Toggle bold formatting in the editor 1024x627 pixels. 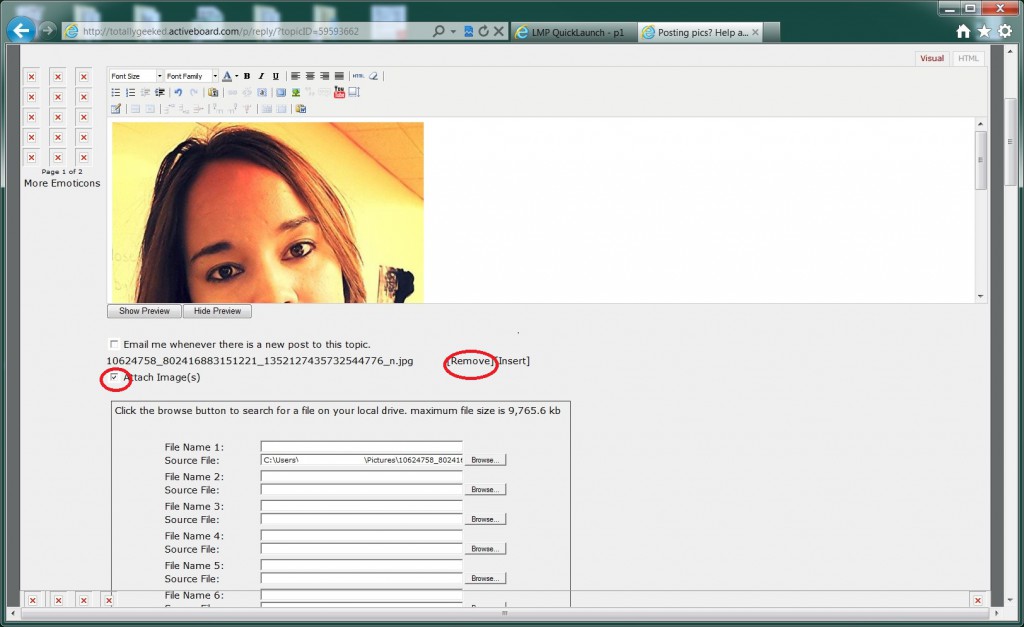247,76
